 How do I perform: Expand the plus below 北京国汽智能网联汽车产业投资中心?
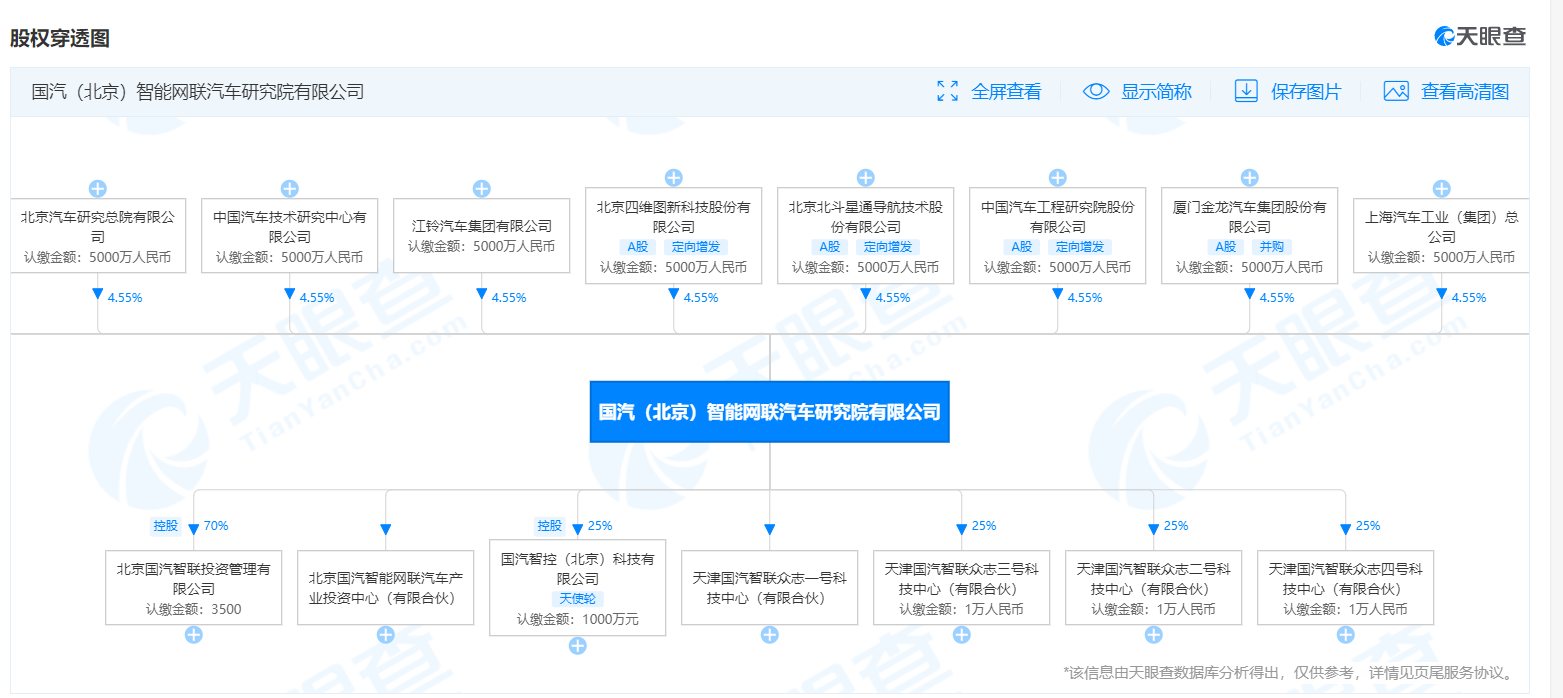386,635
